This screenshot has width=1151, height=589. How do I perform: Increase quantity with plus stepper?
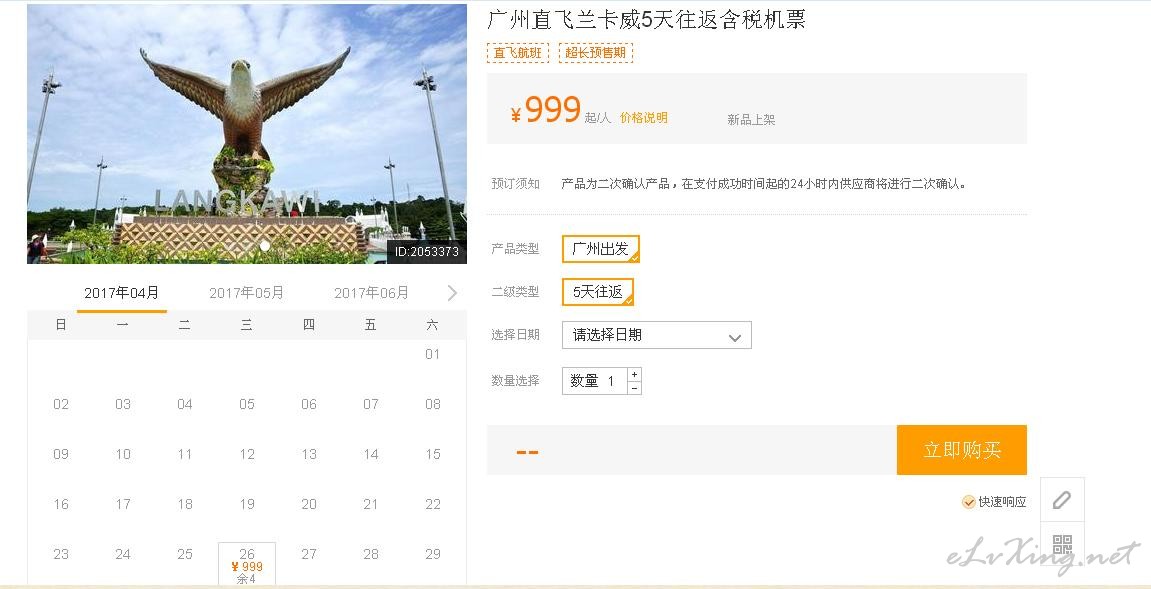(x=634, y=375)
